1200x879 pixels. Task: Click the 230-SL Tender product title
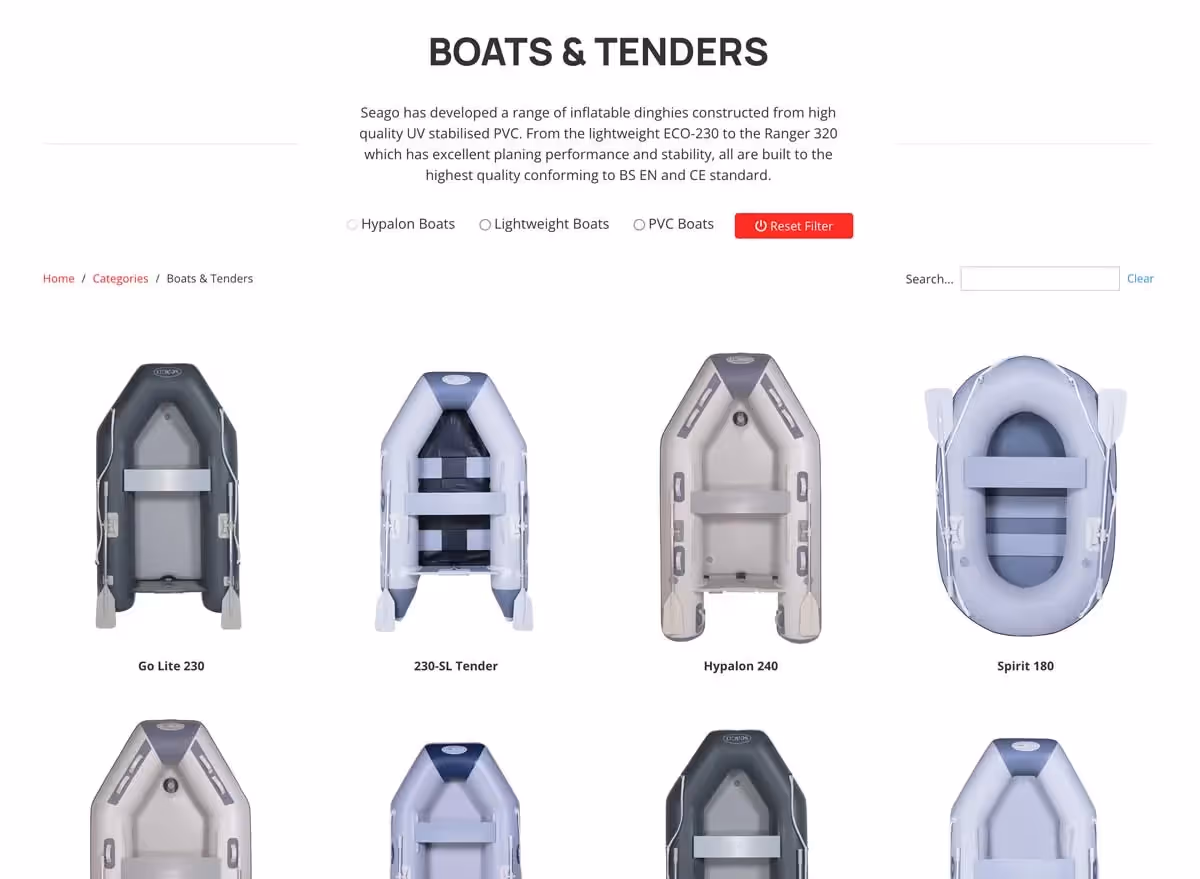click(456, 666)
